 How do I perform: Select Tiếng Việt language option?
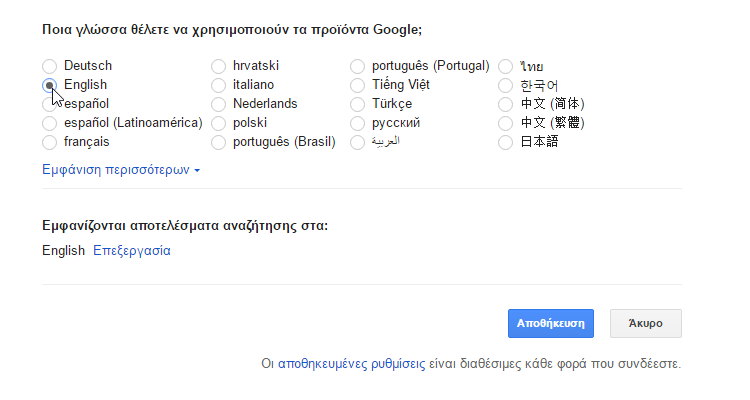pos(358,85)
